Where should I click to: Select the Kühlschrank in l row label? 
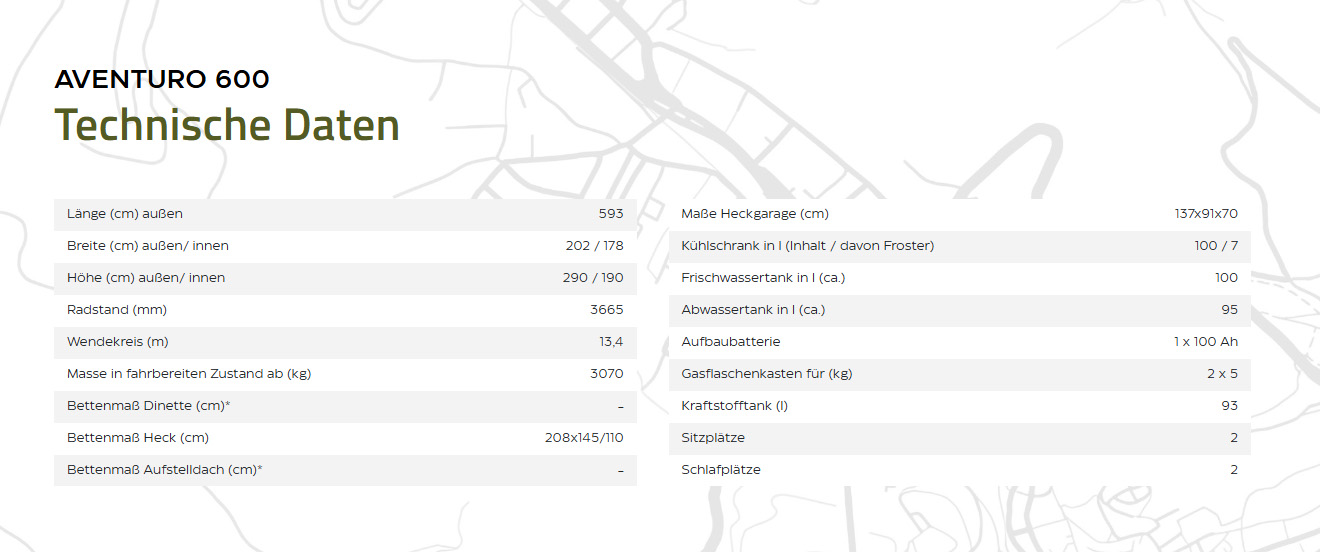tap(807, 246)
